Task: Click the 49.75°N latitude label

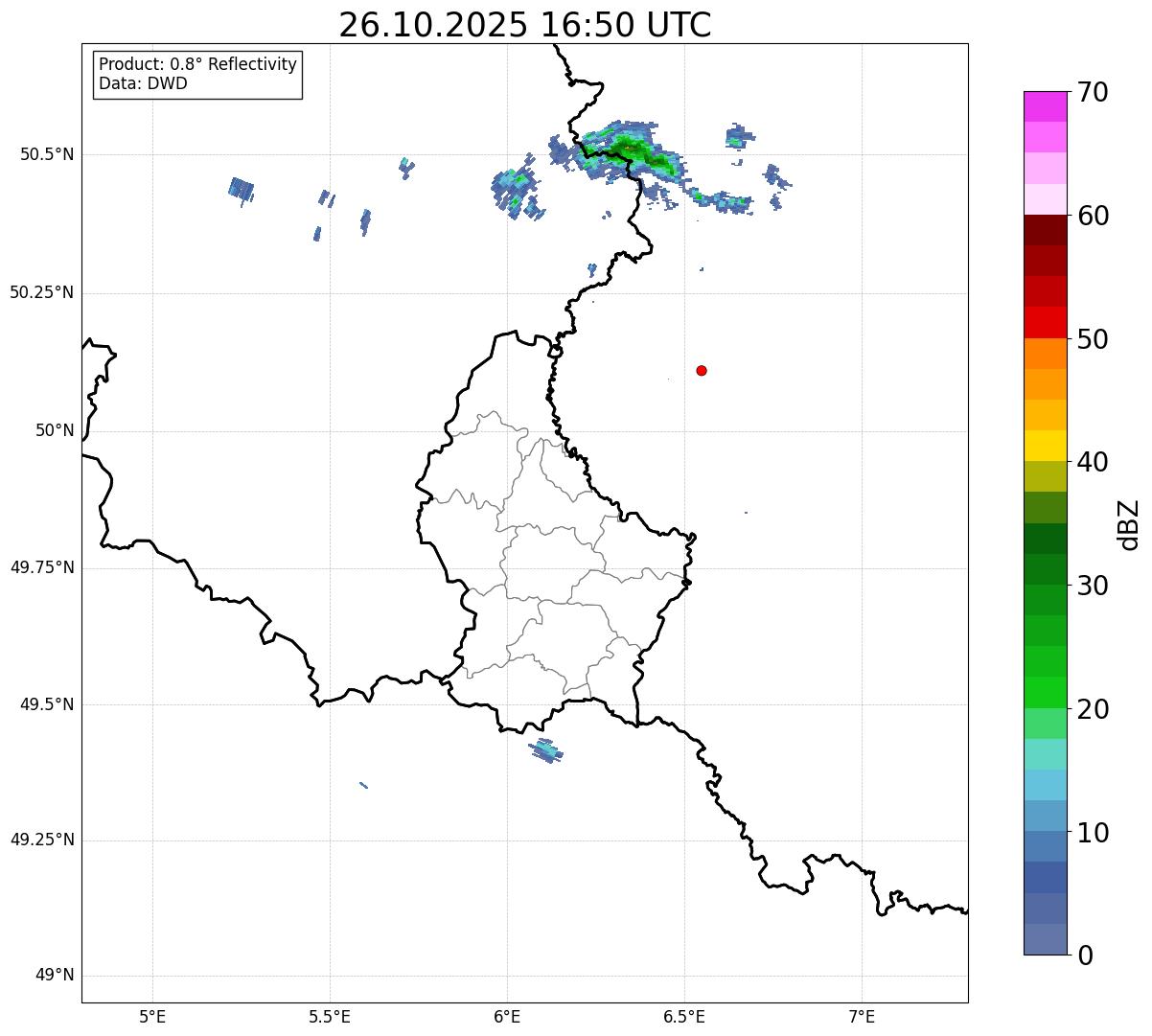Action: tap(42, 567)
